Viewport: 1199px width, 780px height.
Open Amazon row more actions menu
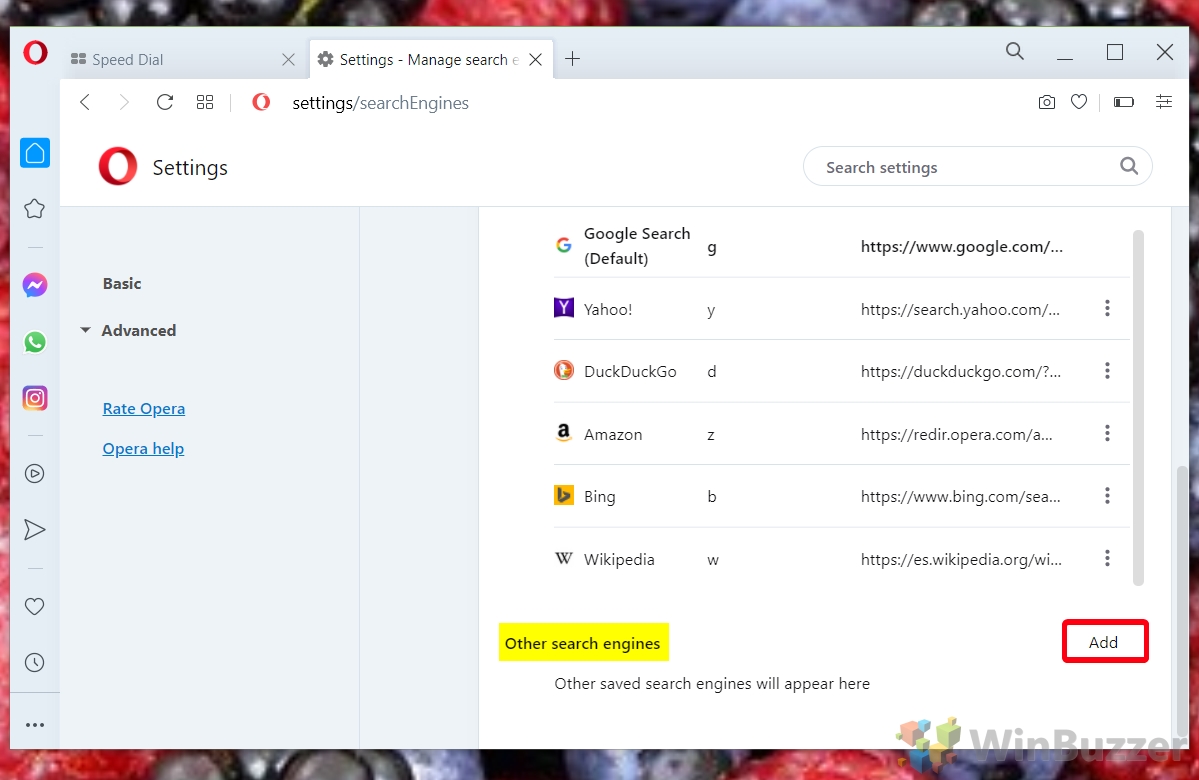pos(1107,434)
